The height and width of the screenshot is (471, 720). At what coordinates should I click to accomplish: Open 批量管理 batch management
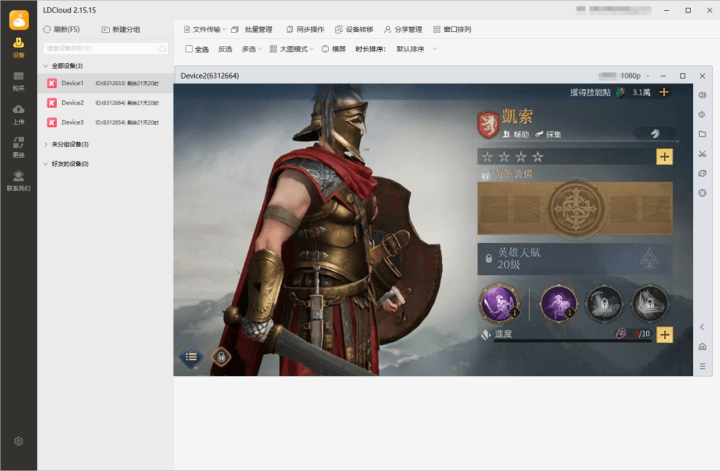click(x=252, y=29)
